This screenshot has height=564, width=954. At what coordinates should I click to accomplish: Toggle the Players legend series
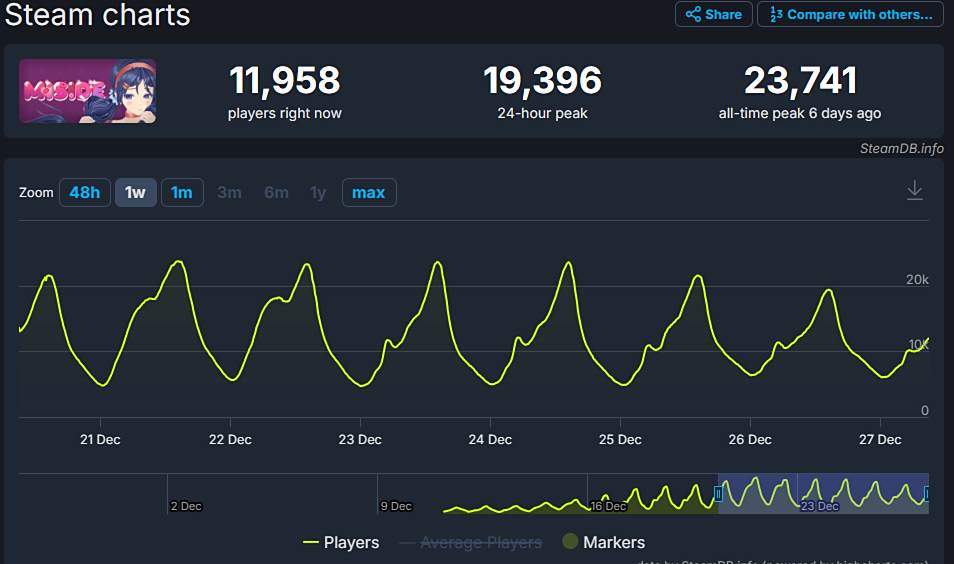pyautogui.click(x=341, y=542)
